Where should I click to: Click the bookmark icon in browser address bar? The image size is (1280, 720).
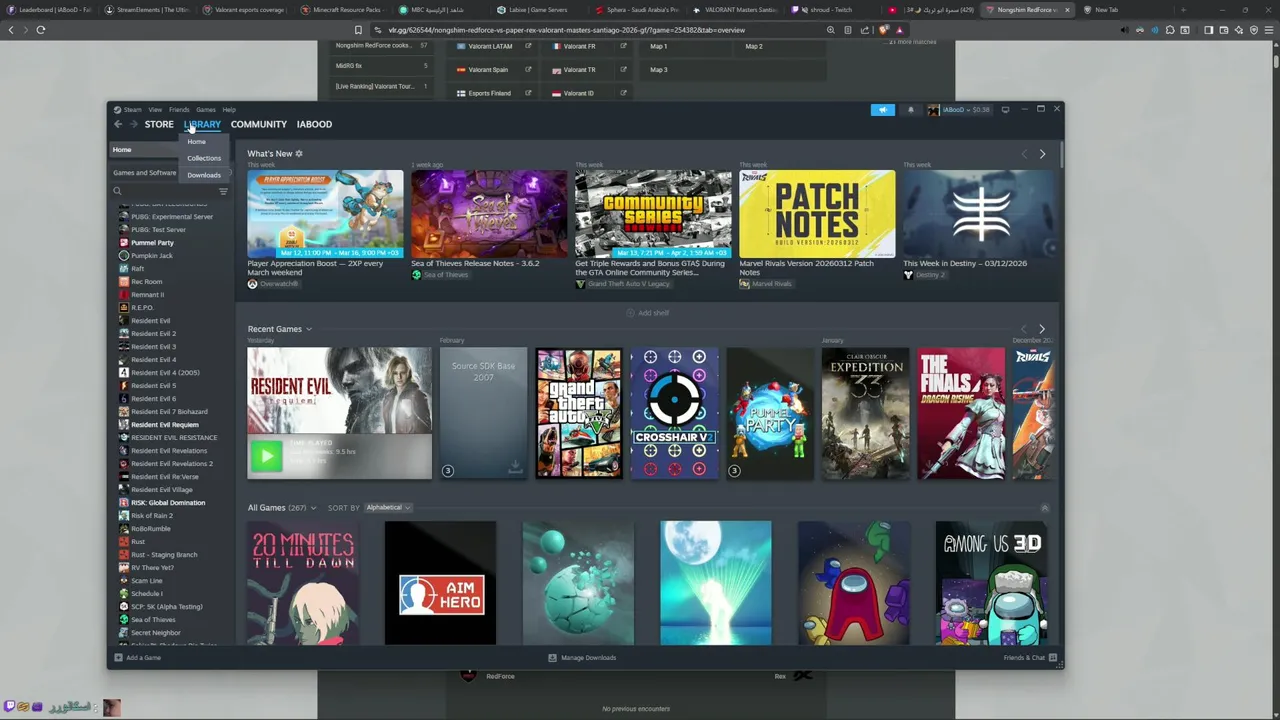coord(358,30)
